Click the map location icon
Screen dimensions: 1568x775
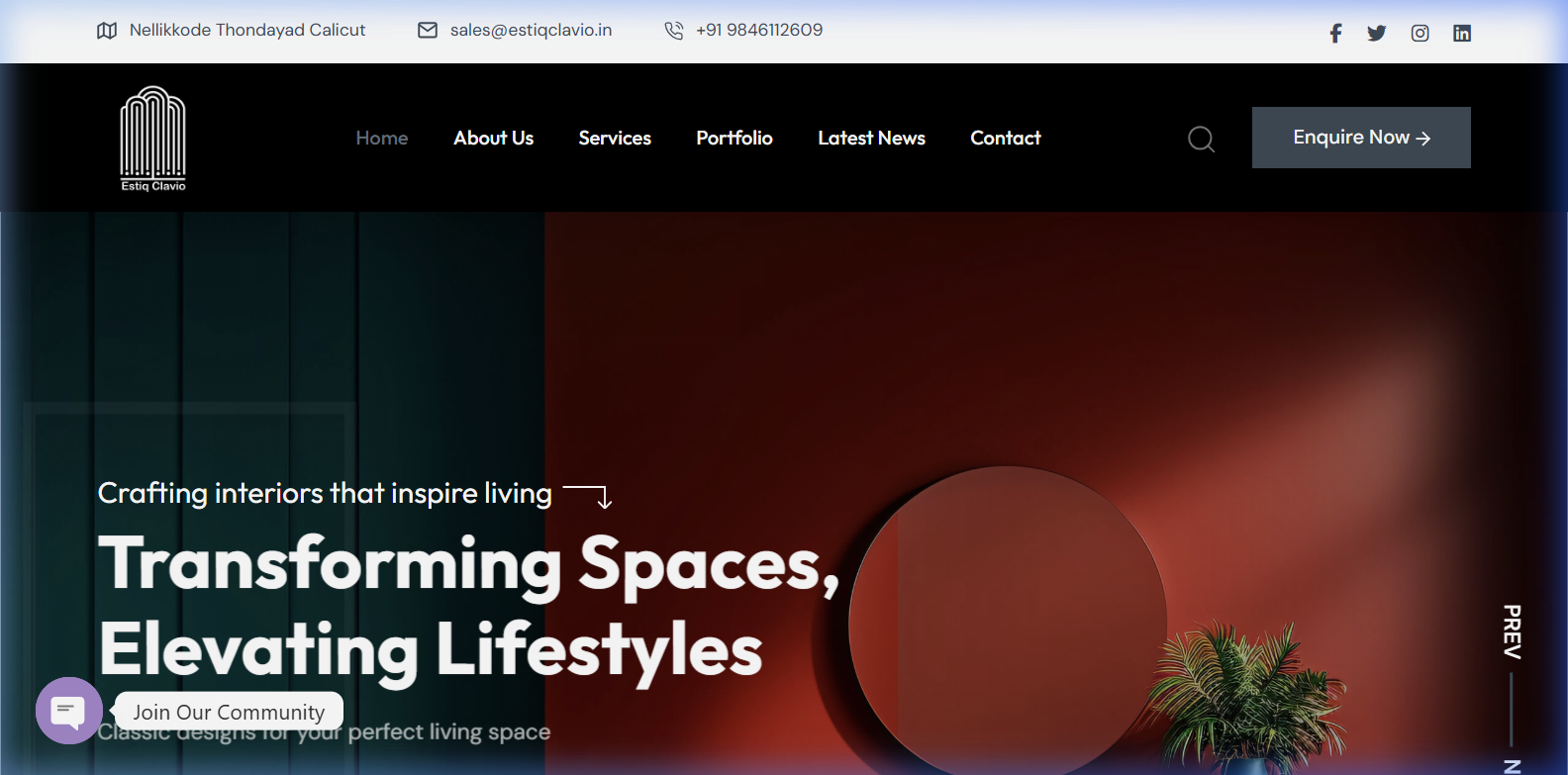point(107,31)
